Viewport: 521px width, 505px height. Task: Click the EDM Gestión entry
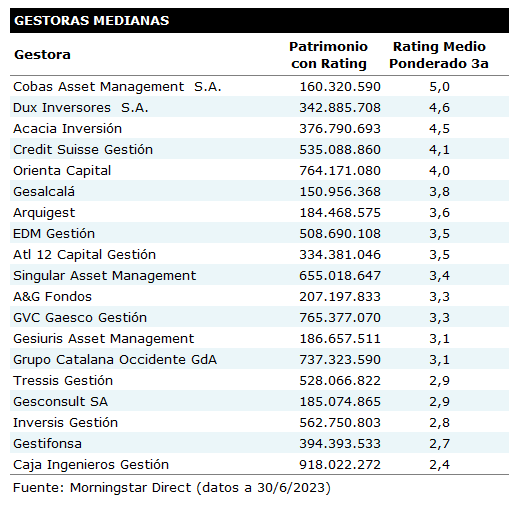54,234
